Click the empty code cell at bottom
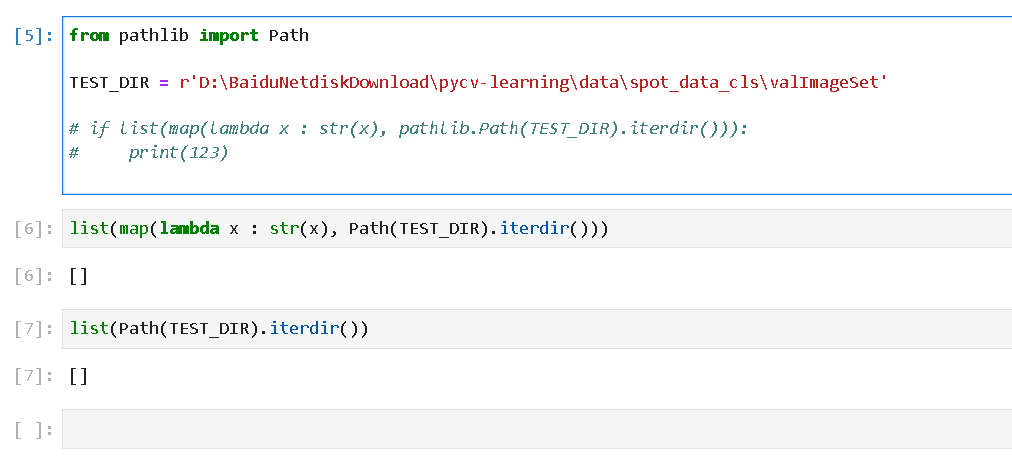The height and width of the screenshot is (469, 1012). point(537,429)
